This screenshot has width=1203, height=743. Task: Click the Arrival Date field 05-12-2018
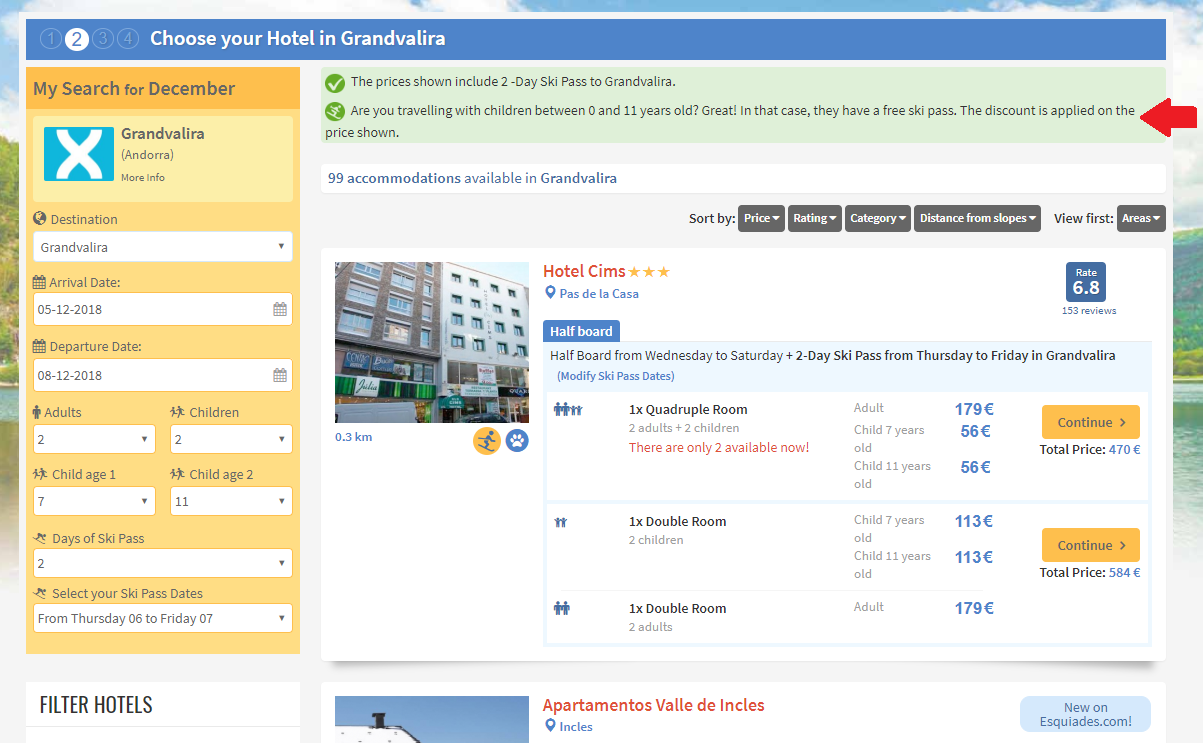[x=163, y=309]
